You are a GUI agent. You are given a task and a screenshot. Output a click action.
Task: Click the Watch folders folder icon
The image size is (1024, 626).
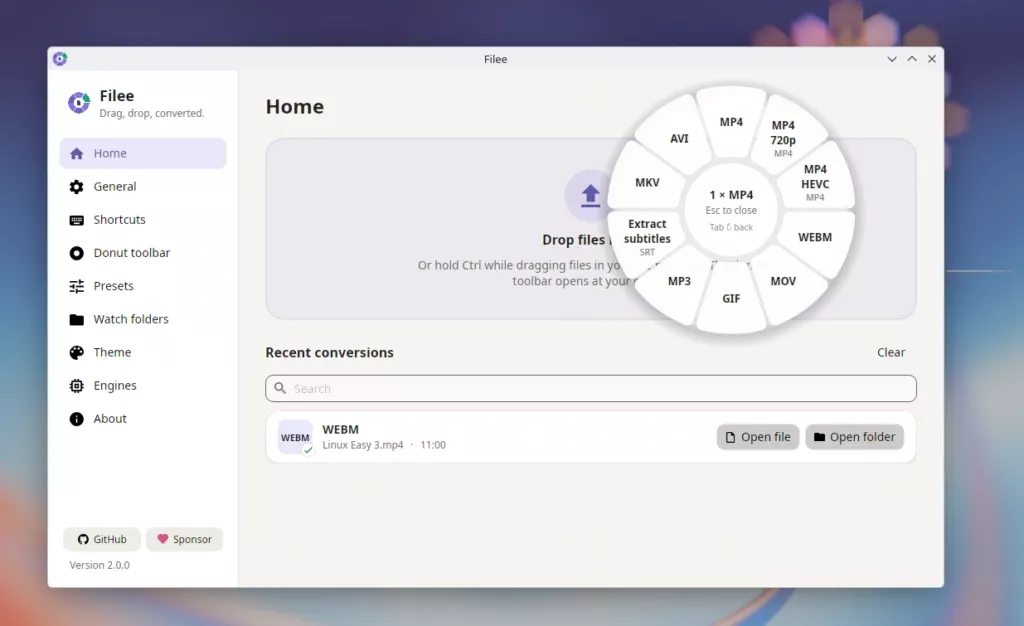[76, 319]
